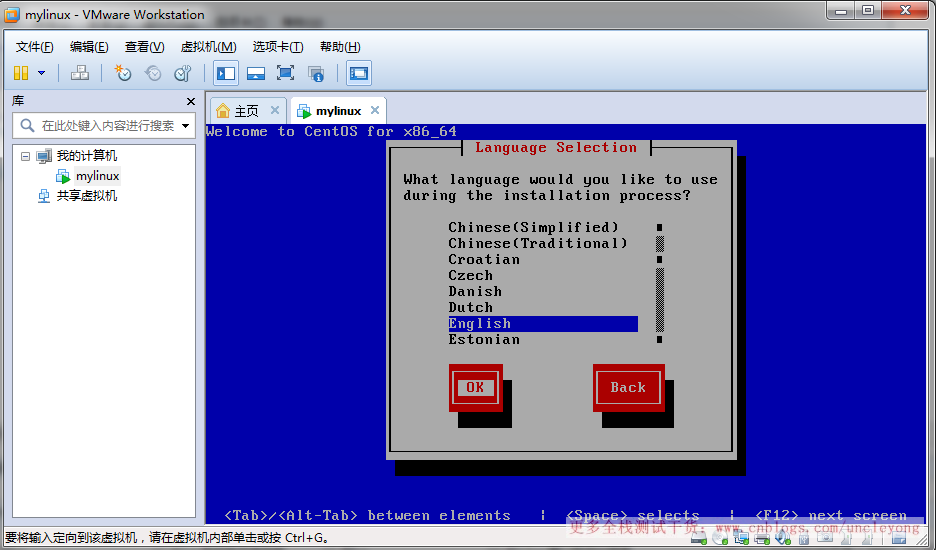Click the sound card status bar icon
This screenshot has width=936, height=550.
783,539
